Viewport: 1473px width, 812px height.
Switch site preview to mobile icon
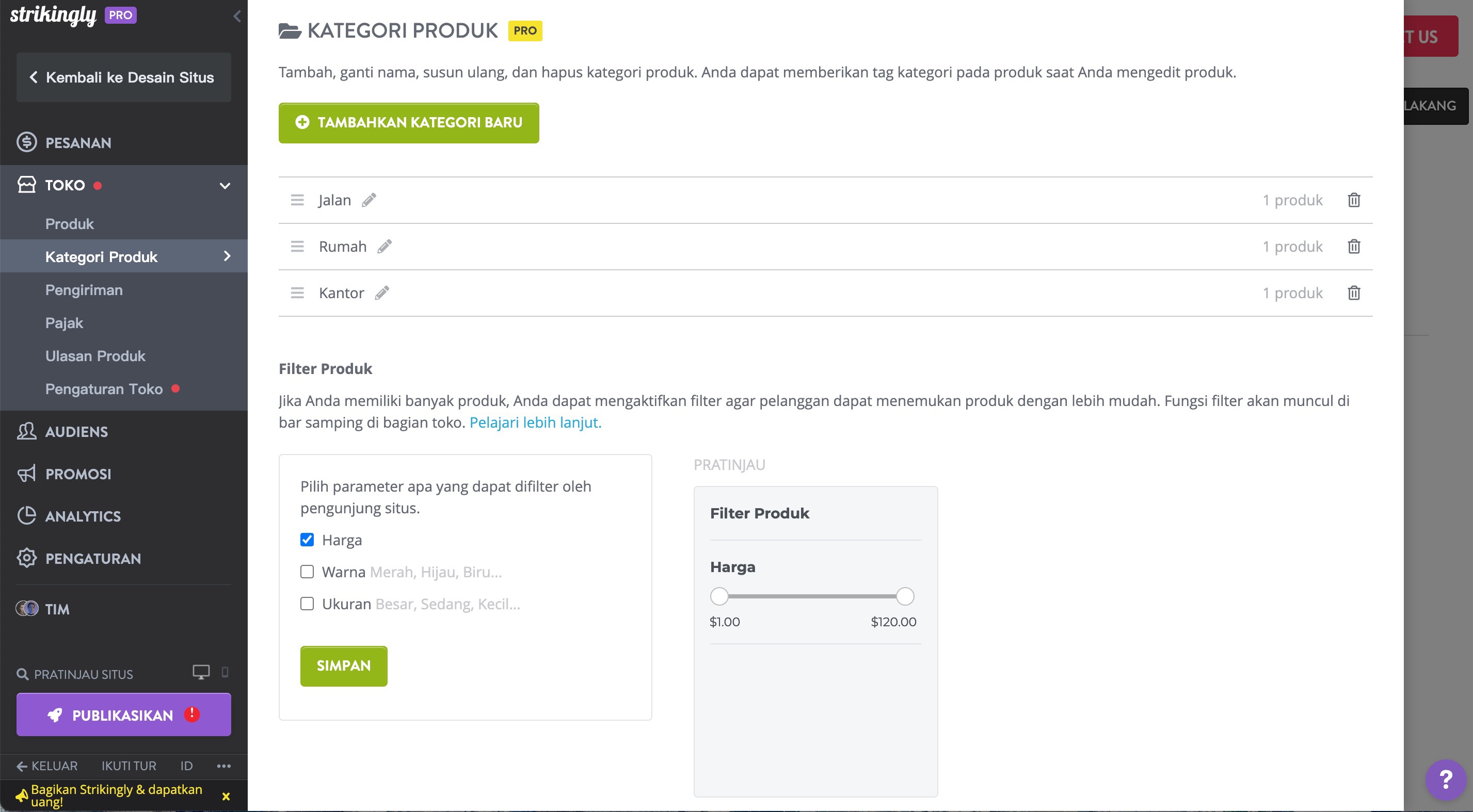[x=225, y=672]
